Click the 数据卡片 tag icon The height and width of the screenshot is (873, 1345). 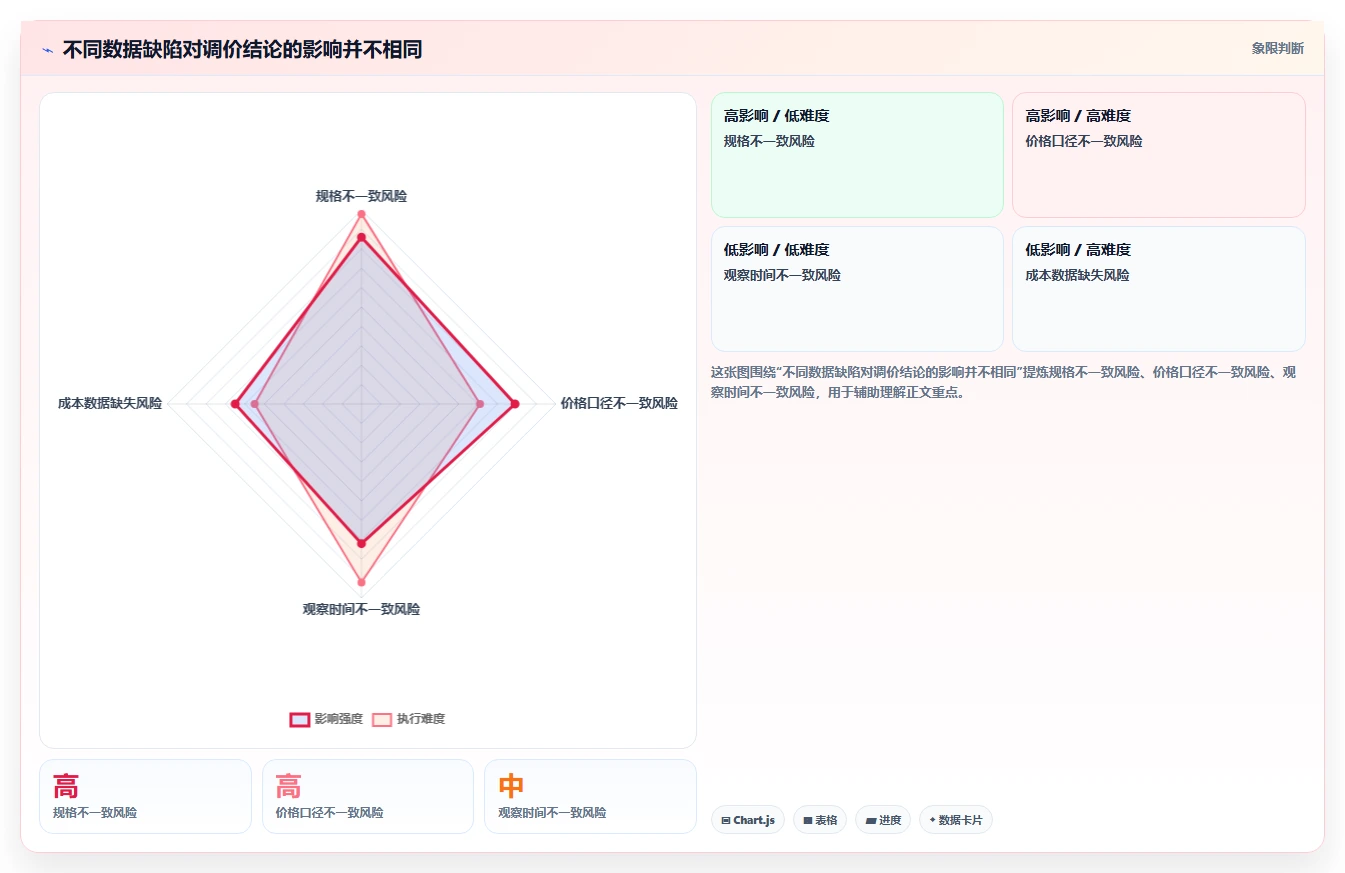[932, 820]
